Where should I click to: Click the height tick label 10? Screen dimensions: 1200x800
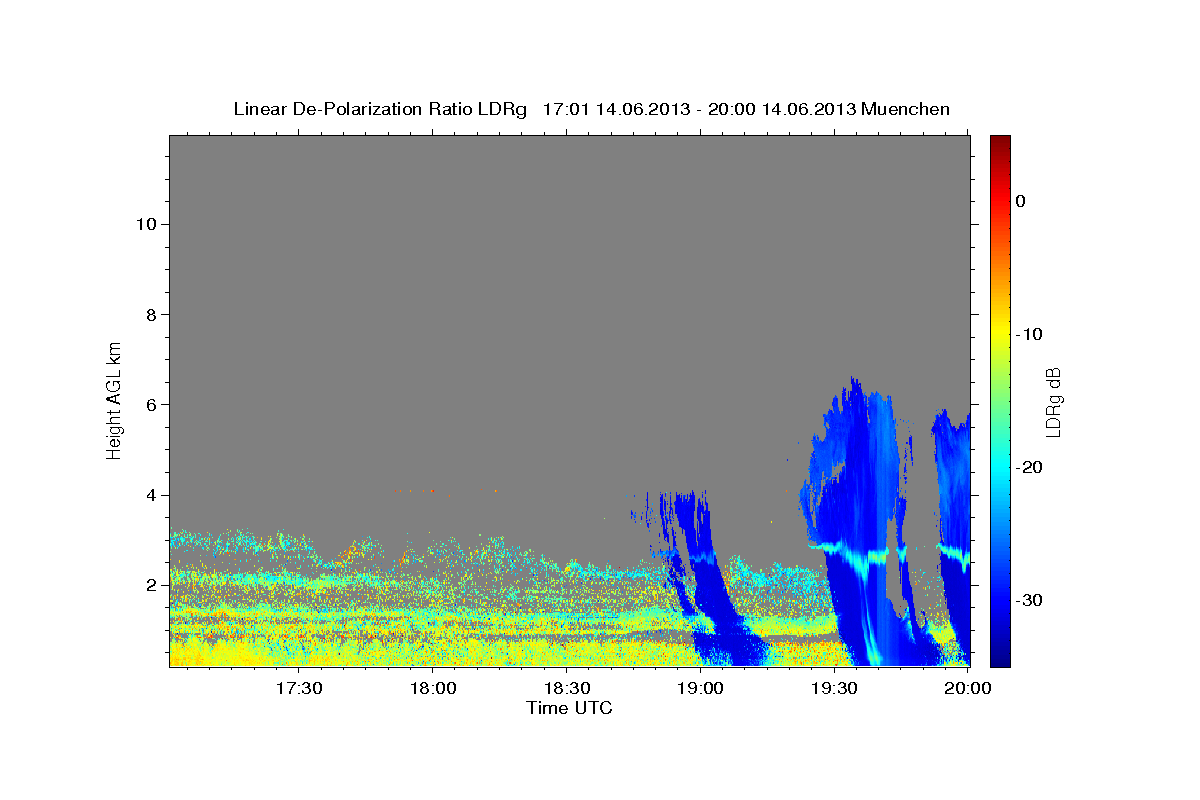point(145,224)
